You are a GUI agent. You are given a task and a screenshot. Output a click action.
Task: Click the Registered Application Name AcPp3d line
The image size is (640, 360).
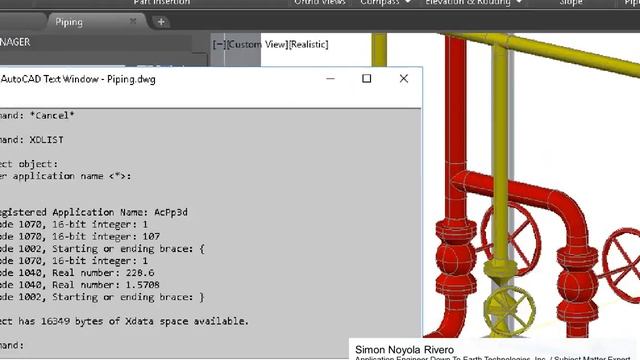coord(94,212)
